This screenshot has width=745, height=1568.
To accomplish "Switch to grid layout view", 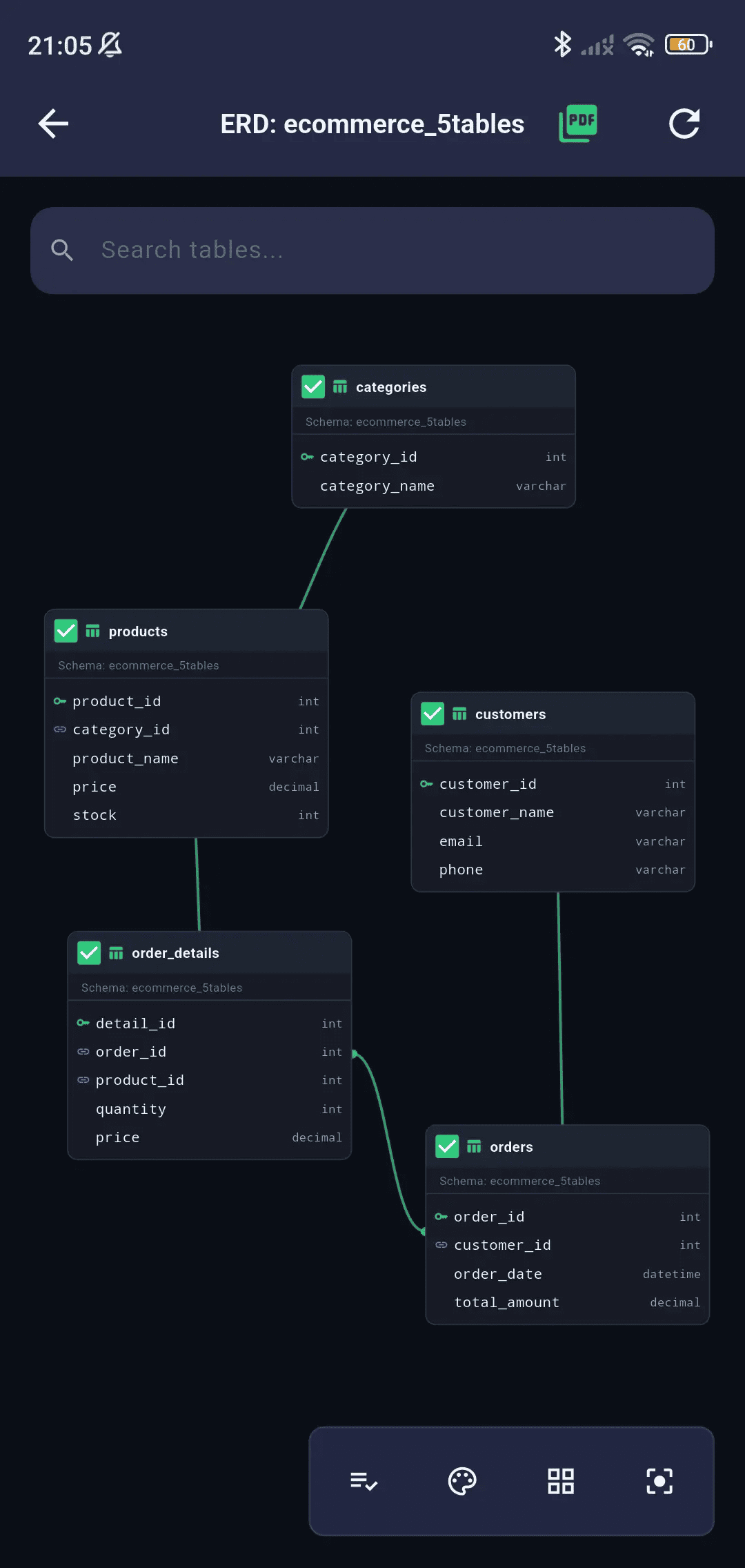I will click(561, 1481).
